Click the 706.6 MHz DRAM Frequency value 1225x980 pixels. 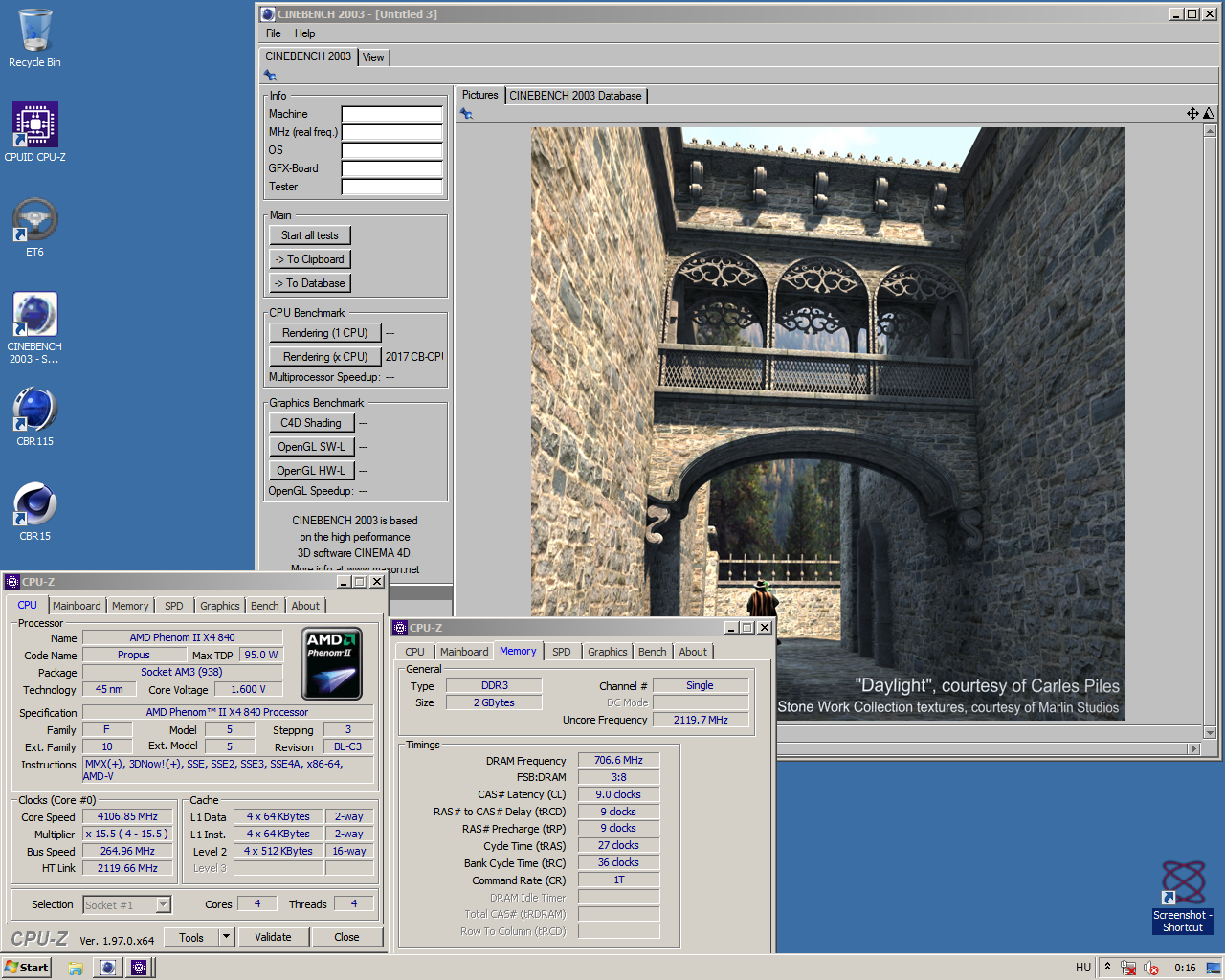coord(618,760)
